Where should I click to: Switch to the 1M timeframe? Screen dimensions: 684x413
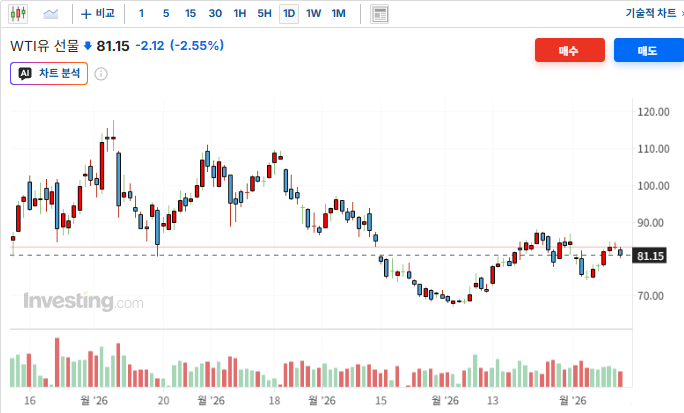click(x=339, y=14)
